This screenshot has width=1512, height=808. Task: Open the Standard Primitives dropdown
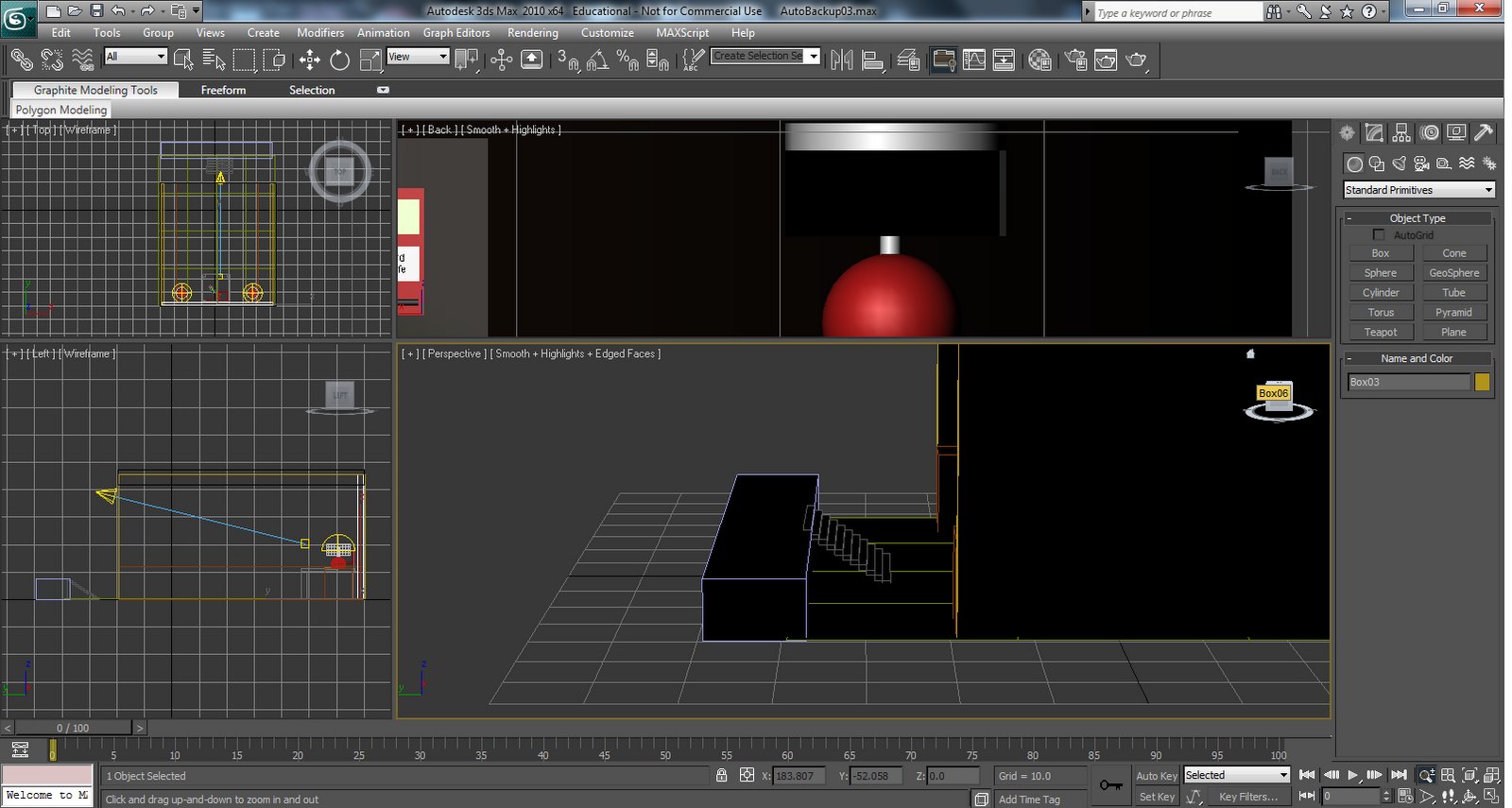(1418, 190)
